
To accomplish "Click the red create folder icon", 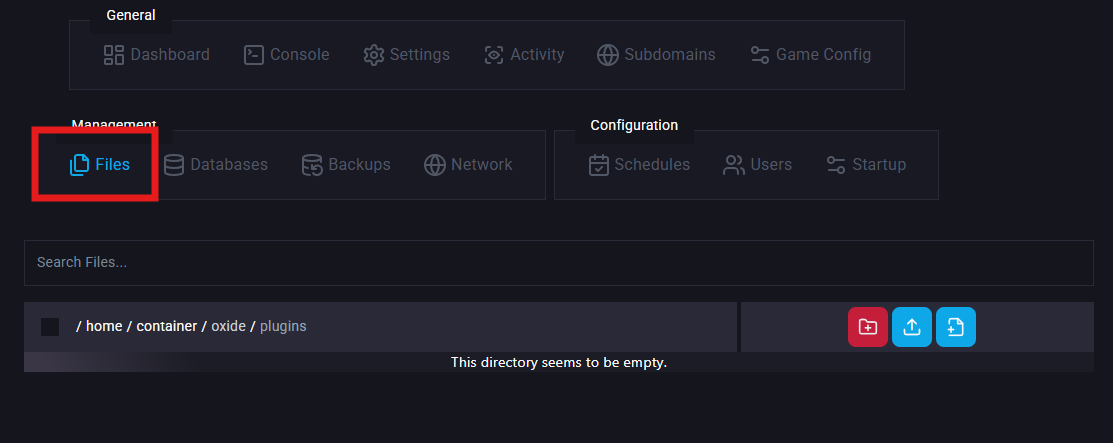I will point(867,327).
